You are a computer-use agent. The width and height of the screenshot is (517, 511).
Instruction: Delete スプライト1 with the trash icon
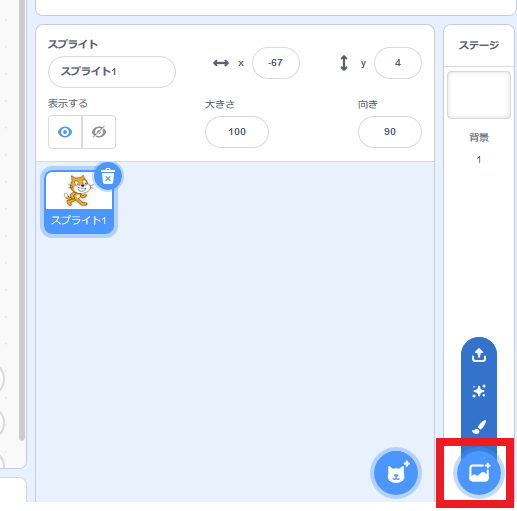click(108, 176)
